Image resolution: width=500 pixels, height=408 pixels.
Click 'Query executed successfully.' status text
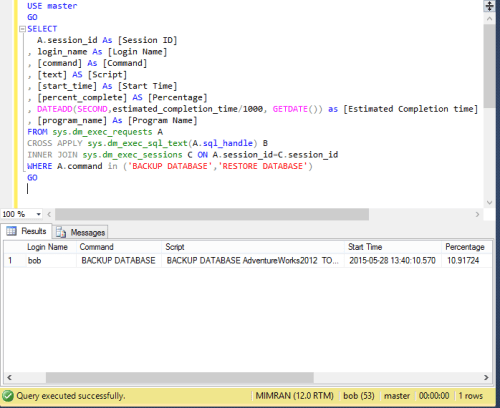coord(71,396)
